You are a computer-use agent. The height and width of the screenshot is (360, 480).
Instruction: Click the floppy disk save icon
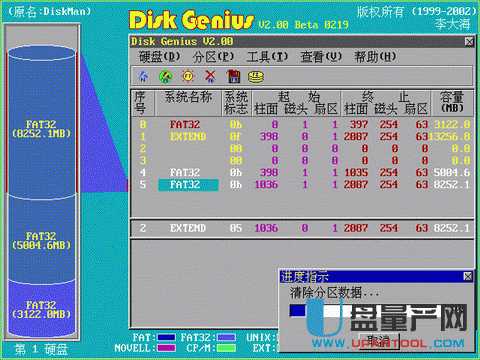pos(233,76)
